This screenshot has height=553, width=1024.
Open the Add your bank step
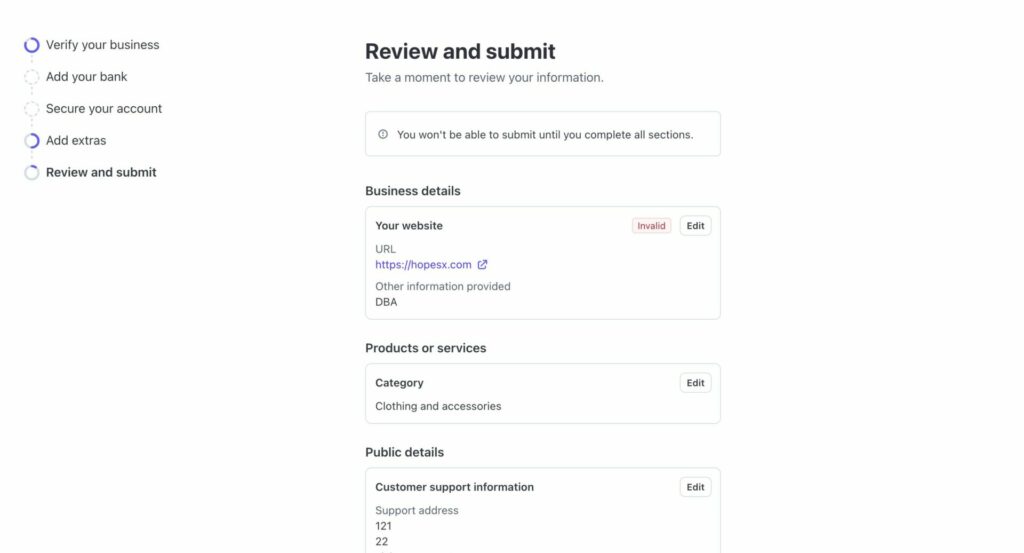(86, 77)
